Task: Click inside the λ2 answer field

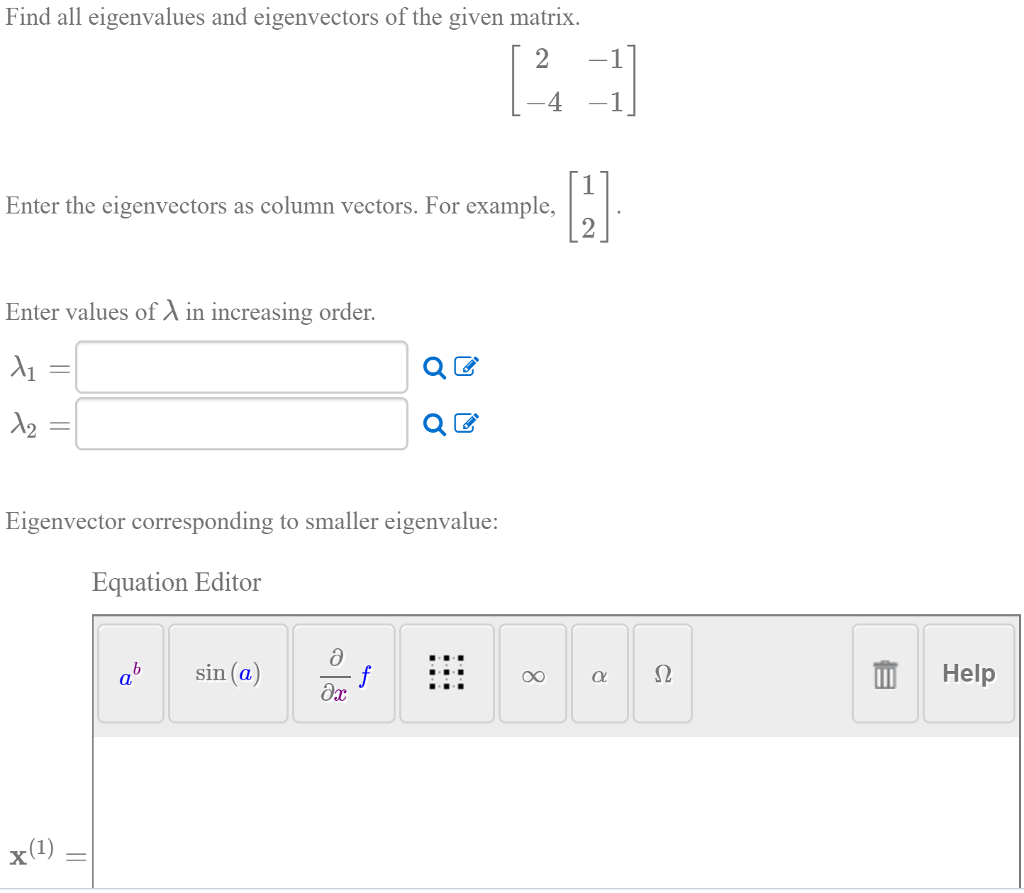Action: tap(240, 424)
